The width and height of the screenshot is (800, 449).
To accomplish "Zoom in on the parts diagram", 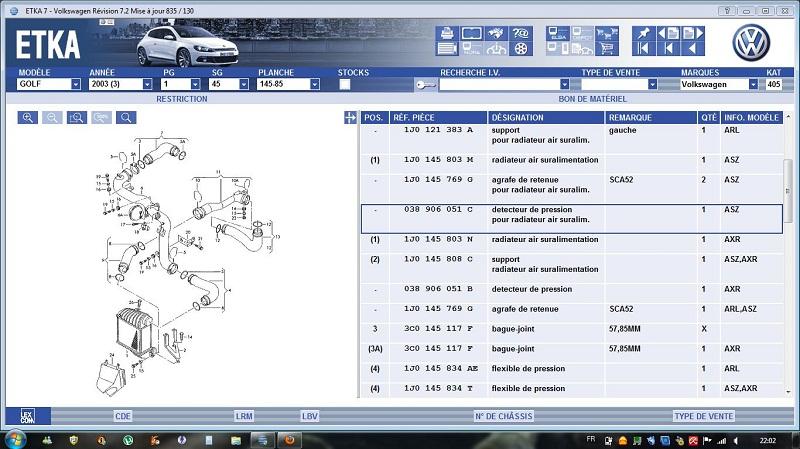I will coord(28,118).
